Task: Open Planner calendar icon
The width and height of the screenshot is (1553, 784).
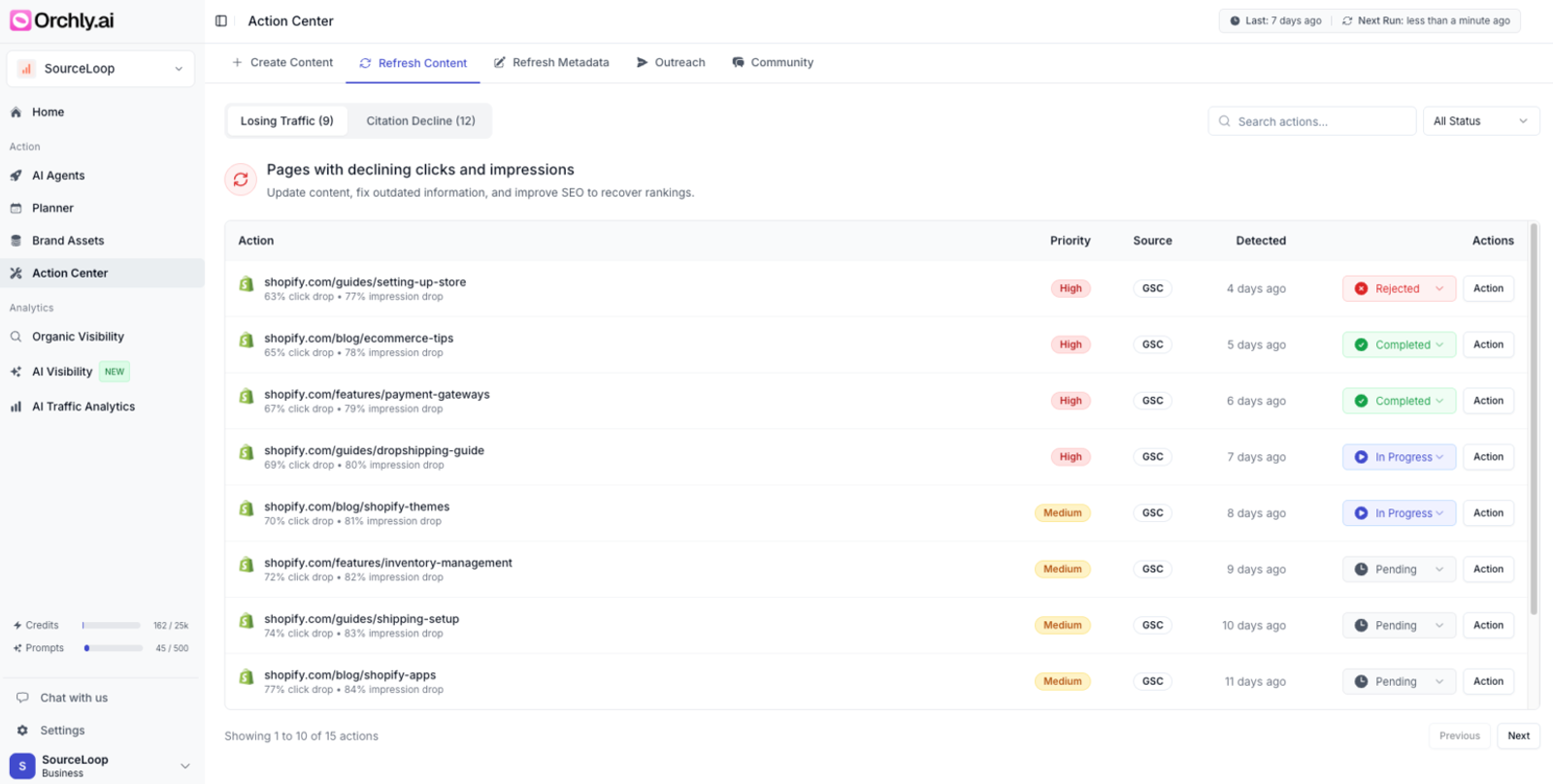Action: (x=17, y=209)
